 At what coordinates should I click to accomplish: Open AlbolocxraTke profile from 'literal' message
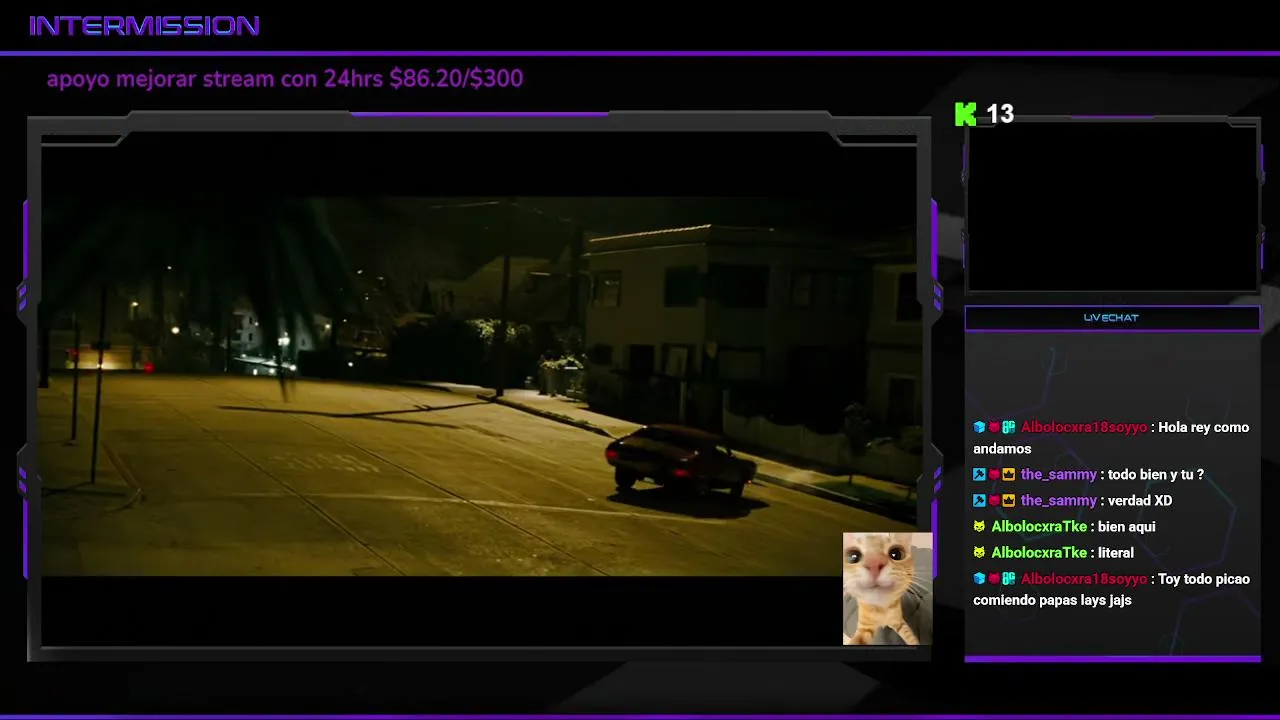pyautogui.click(x=1039, y=553)
